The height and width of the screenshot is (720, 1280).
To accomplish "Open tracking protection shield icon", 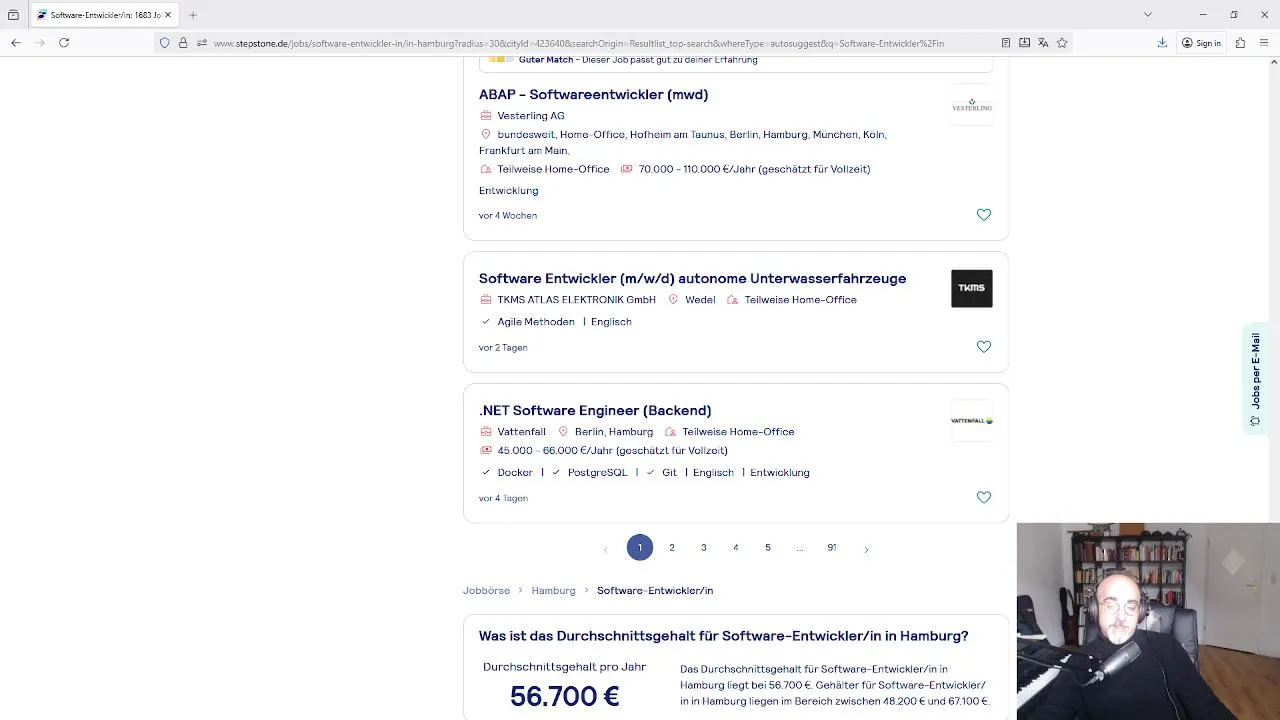I will [165, 43].
